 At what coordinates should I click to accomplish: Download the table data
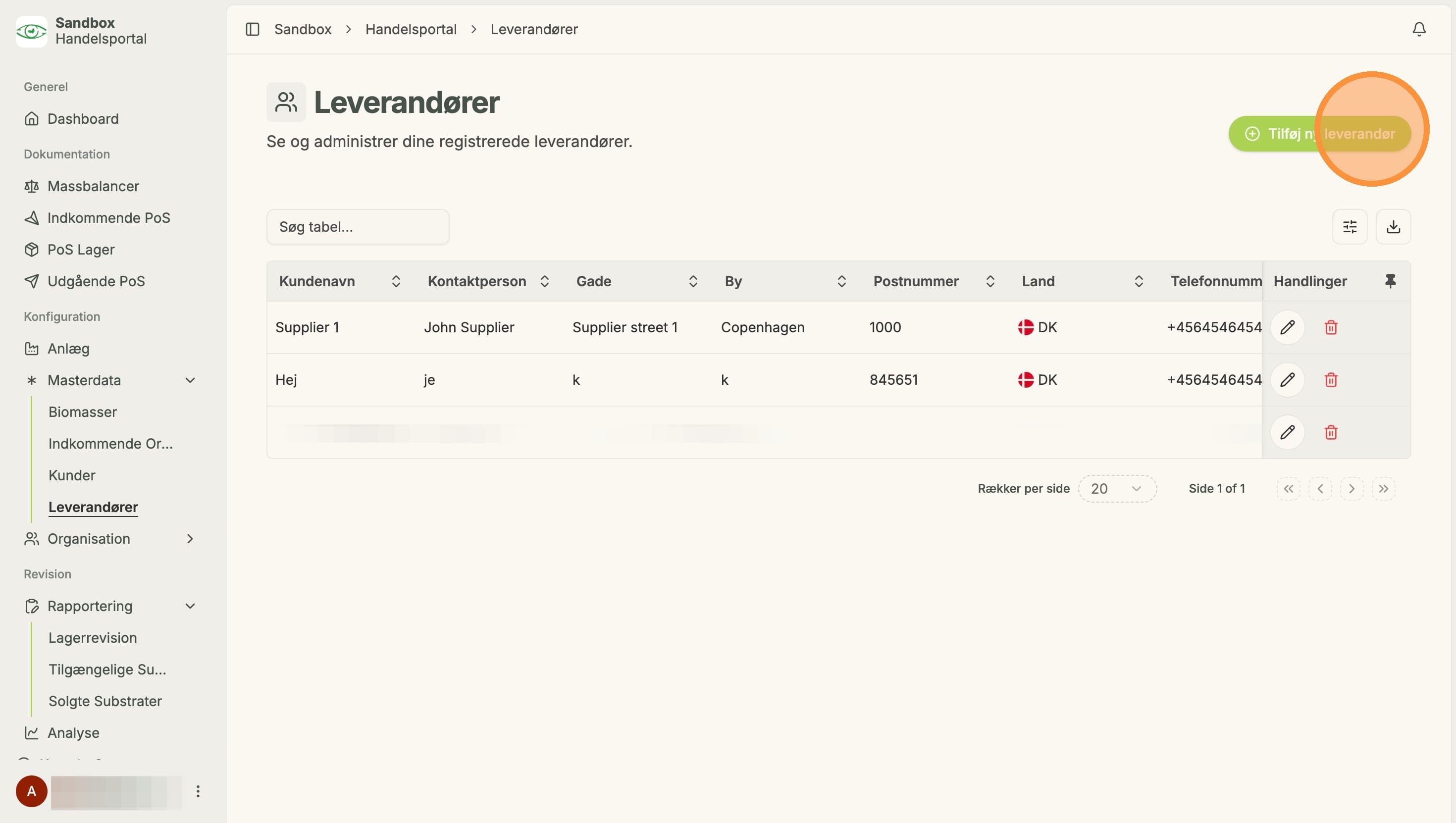coord(1393,227)
